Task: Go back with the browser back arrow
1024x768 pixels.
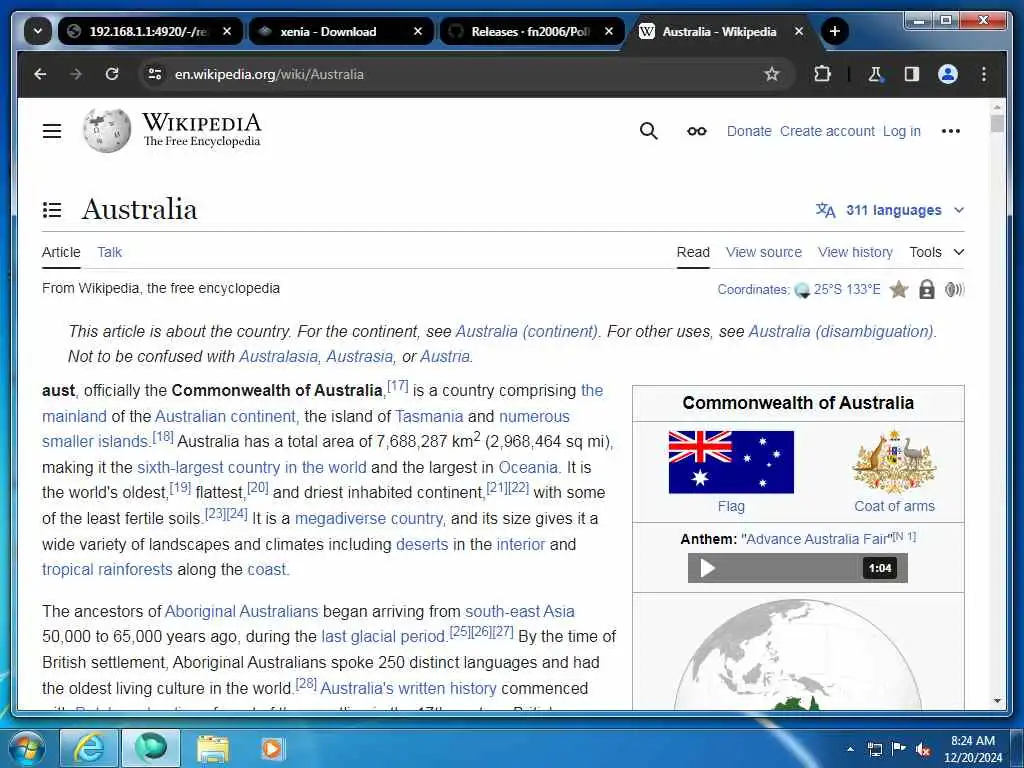Action: coord(40,74)
